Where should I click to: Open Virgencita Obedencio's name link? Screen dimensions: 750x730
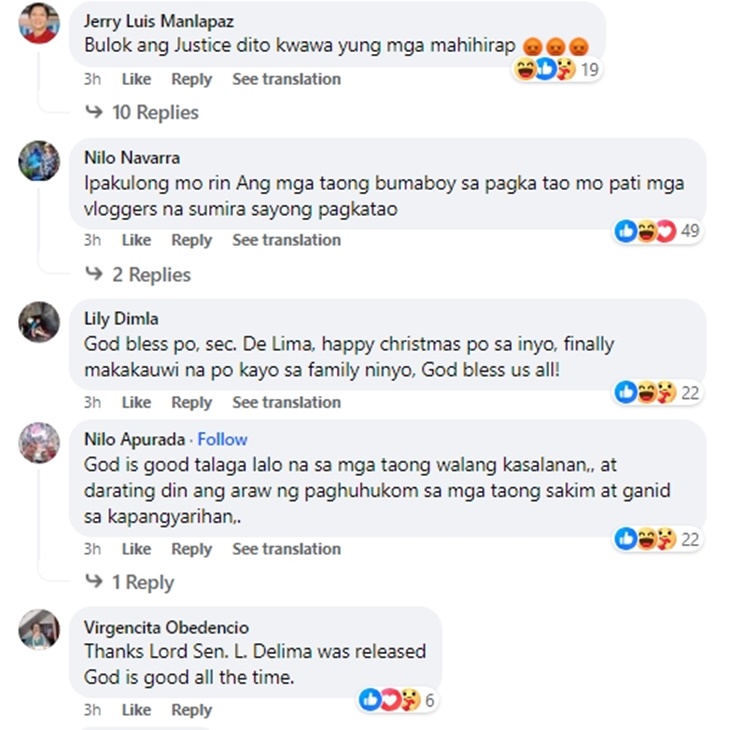click(166, 627)
